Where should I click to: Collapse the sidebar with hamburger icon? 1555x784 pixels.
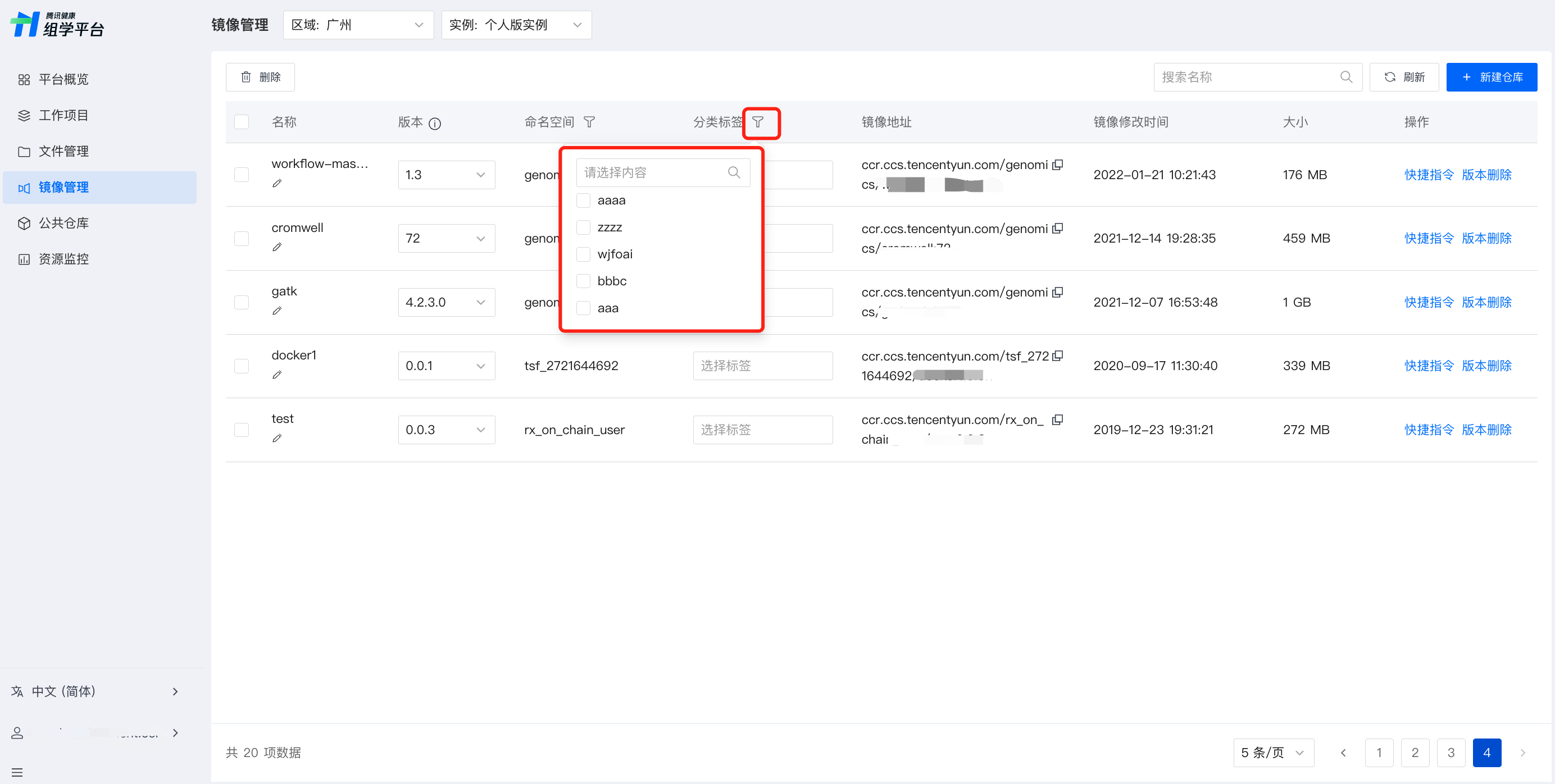coord(17,772)
